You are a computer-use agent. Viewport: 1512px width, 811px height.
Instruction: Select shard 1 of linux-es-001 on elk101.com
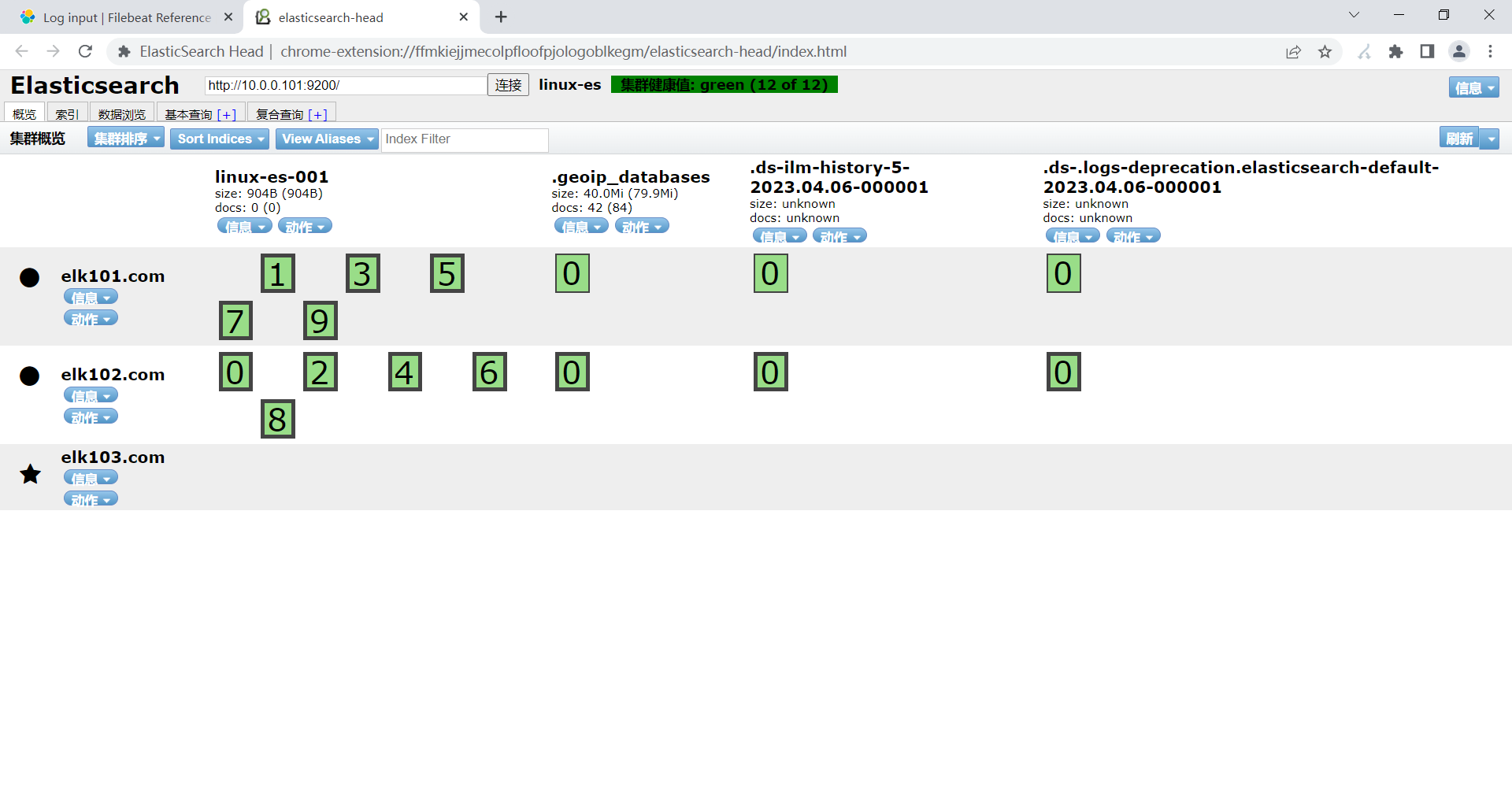[x=278, y=273]
